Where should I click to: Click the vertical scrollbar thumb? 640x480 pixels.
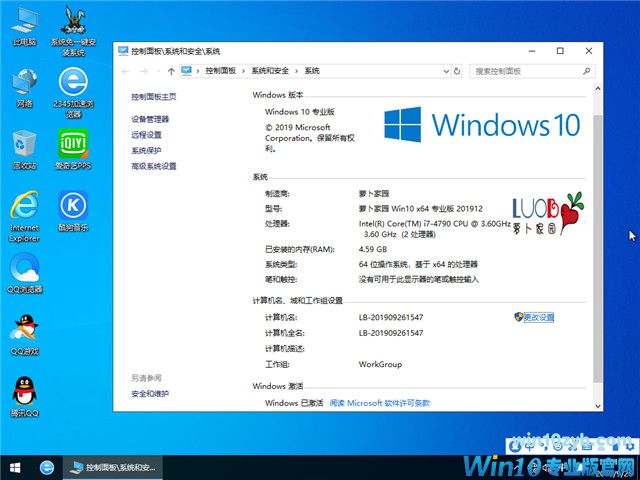pos(598,249)
